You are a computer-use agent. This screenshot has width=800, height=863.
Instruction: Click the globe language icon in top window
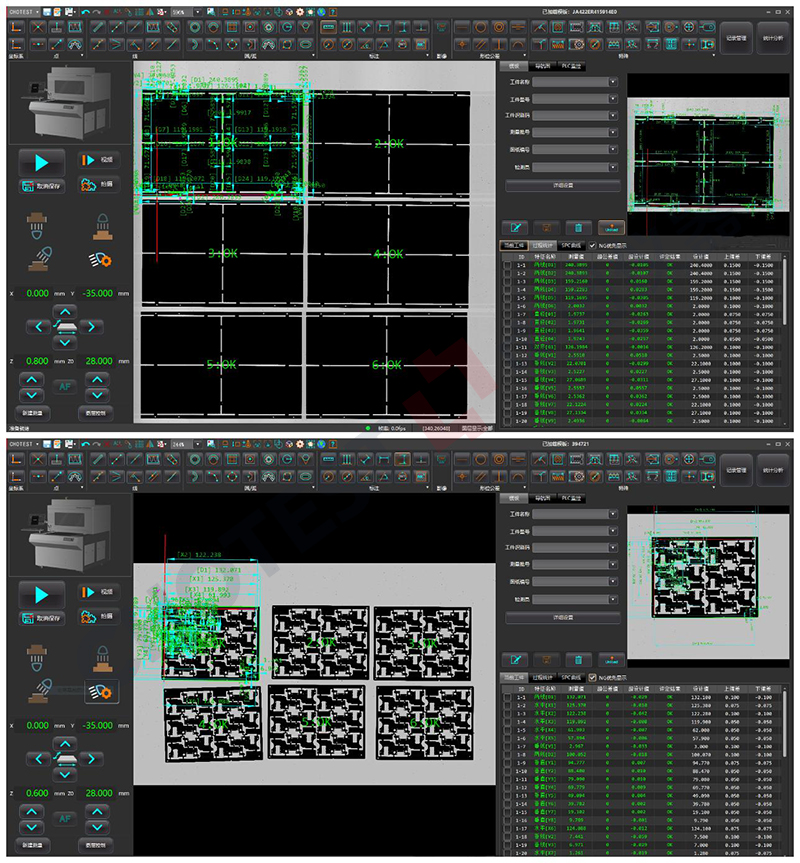pyautogui.click(x=321, y=12)
